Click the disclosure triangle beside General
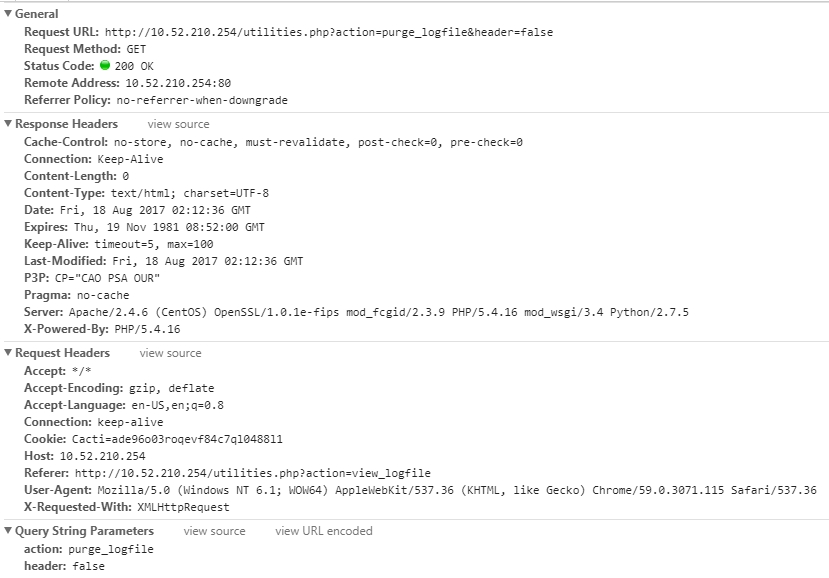 9,14
